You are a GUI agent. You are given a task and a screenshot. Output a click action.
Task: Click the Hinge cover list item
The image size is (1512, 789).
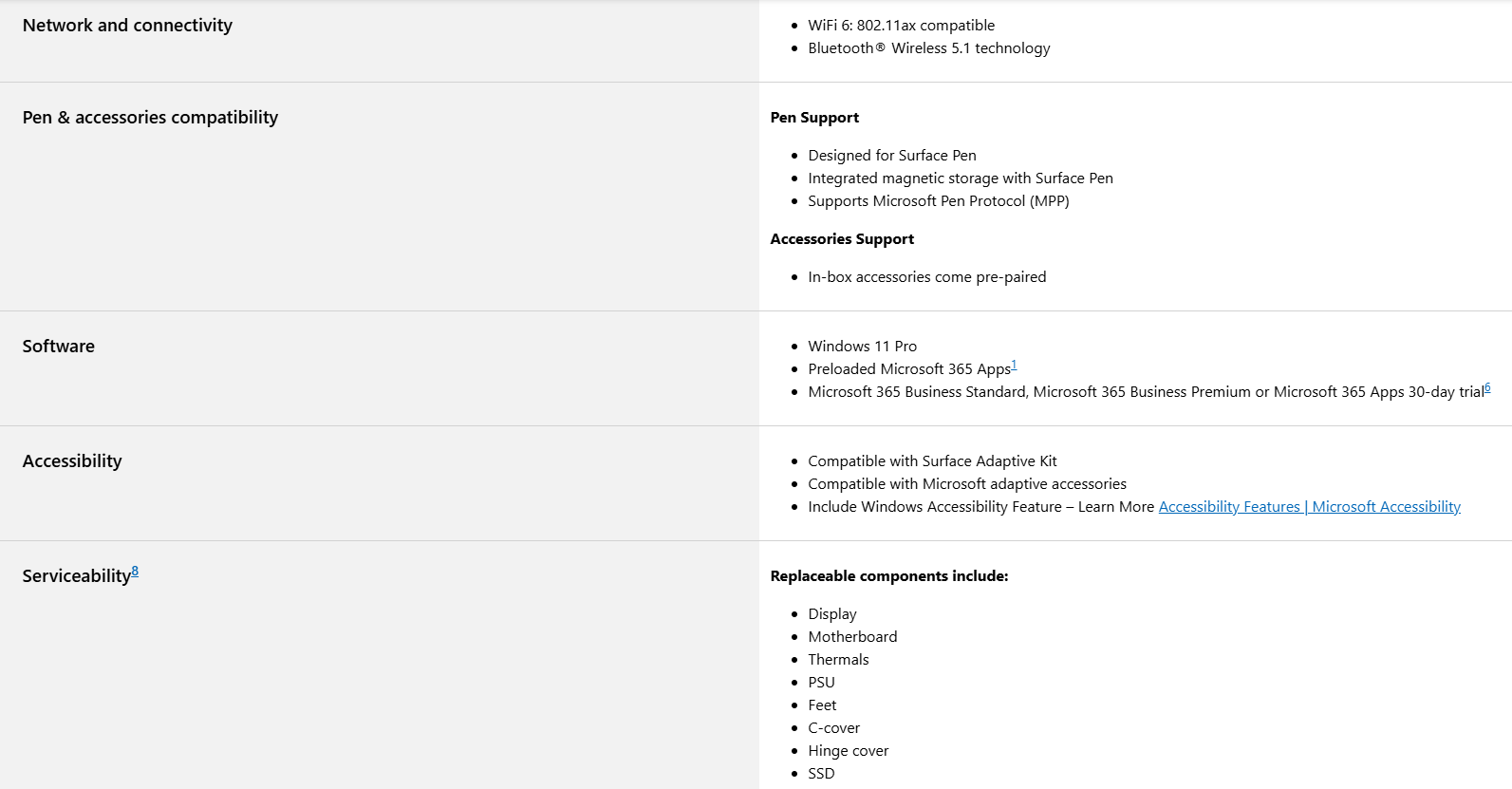point(848,751)
